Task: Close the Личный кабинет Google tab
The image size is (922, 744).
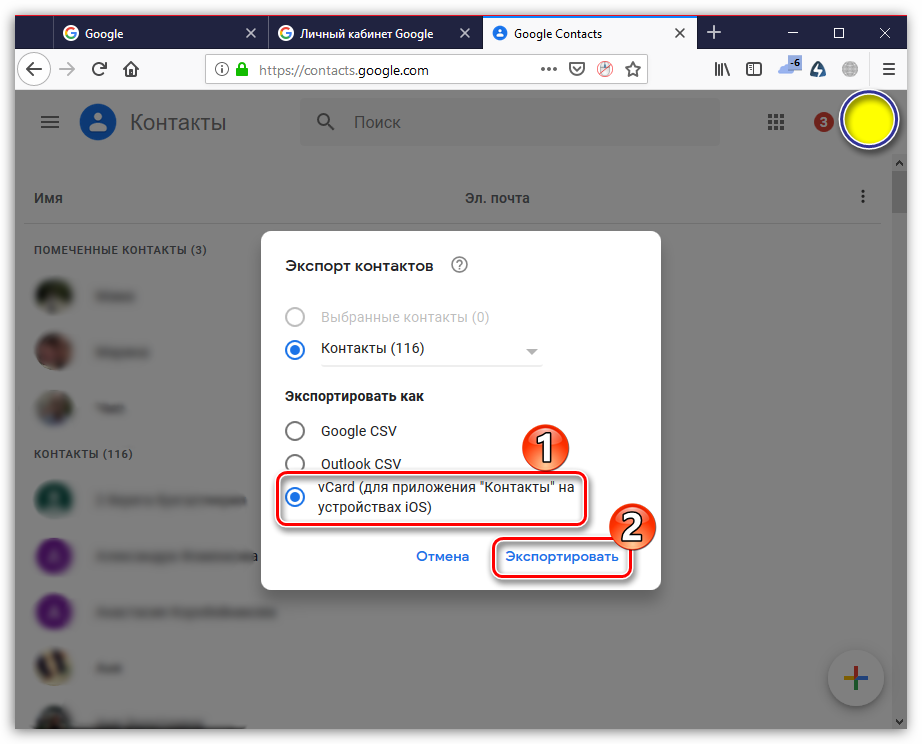Action: click(465, 33)
